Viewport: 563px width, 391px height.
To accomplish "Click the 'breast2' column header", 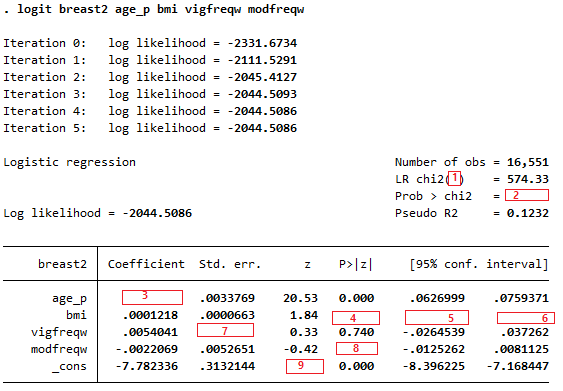I will pos(62,264).
